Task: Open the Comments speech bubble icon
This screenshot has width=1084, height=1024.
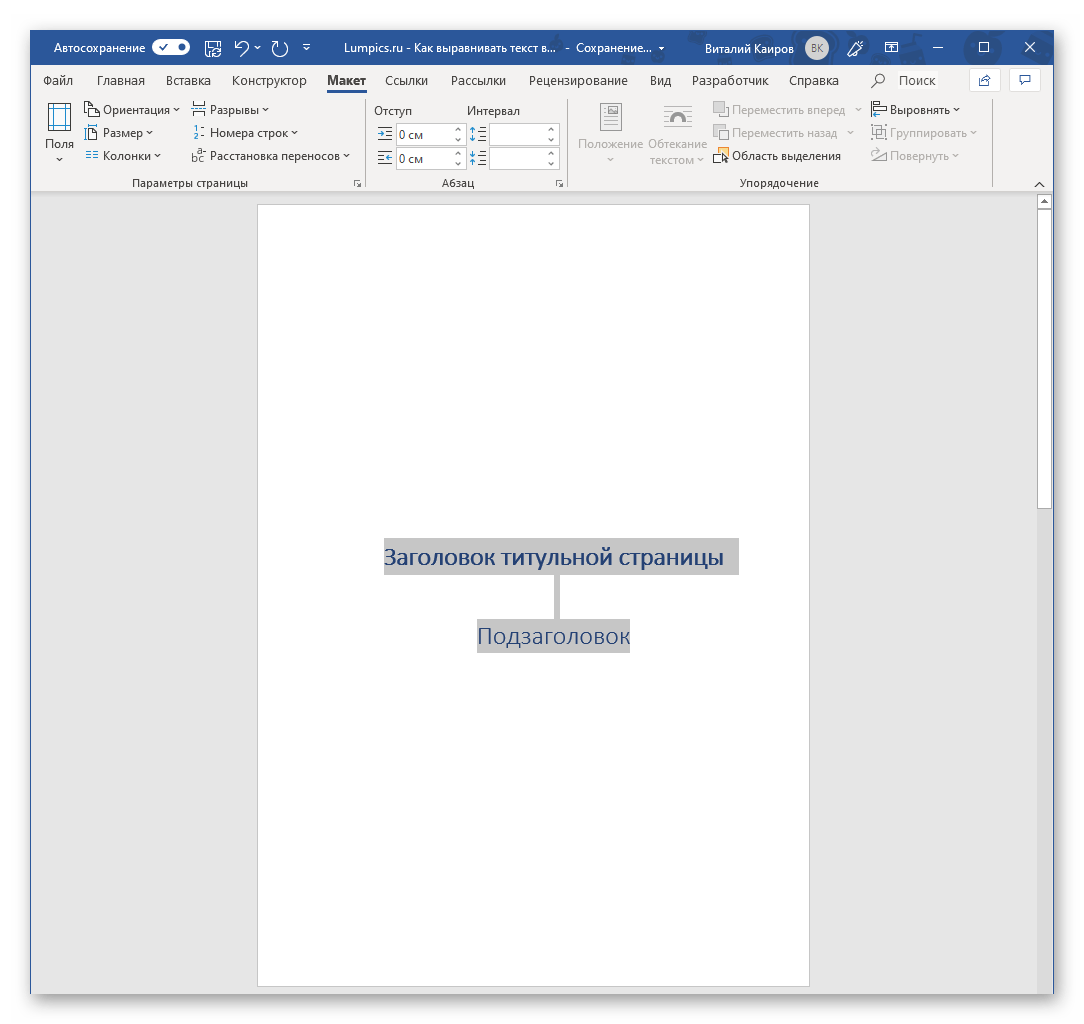Action: pos(1024,80)
